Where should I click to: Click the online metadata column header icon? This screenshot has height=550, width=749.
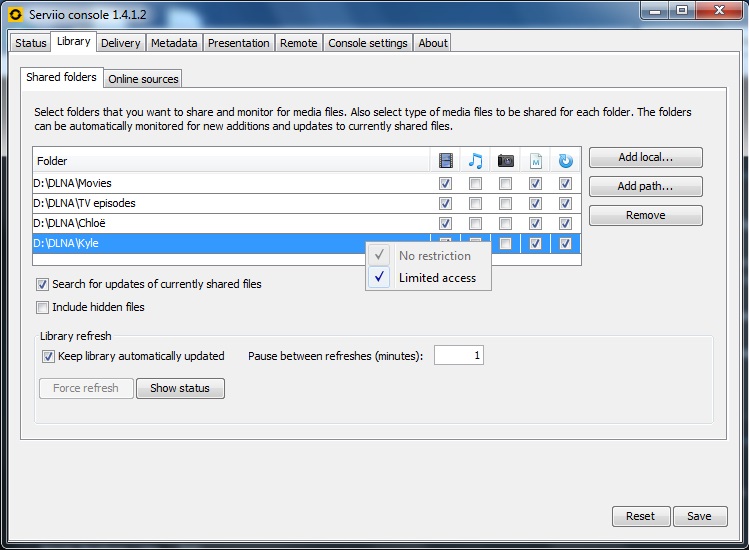[535, 161]
